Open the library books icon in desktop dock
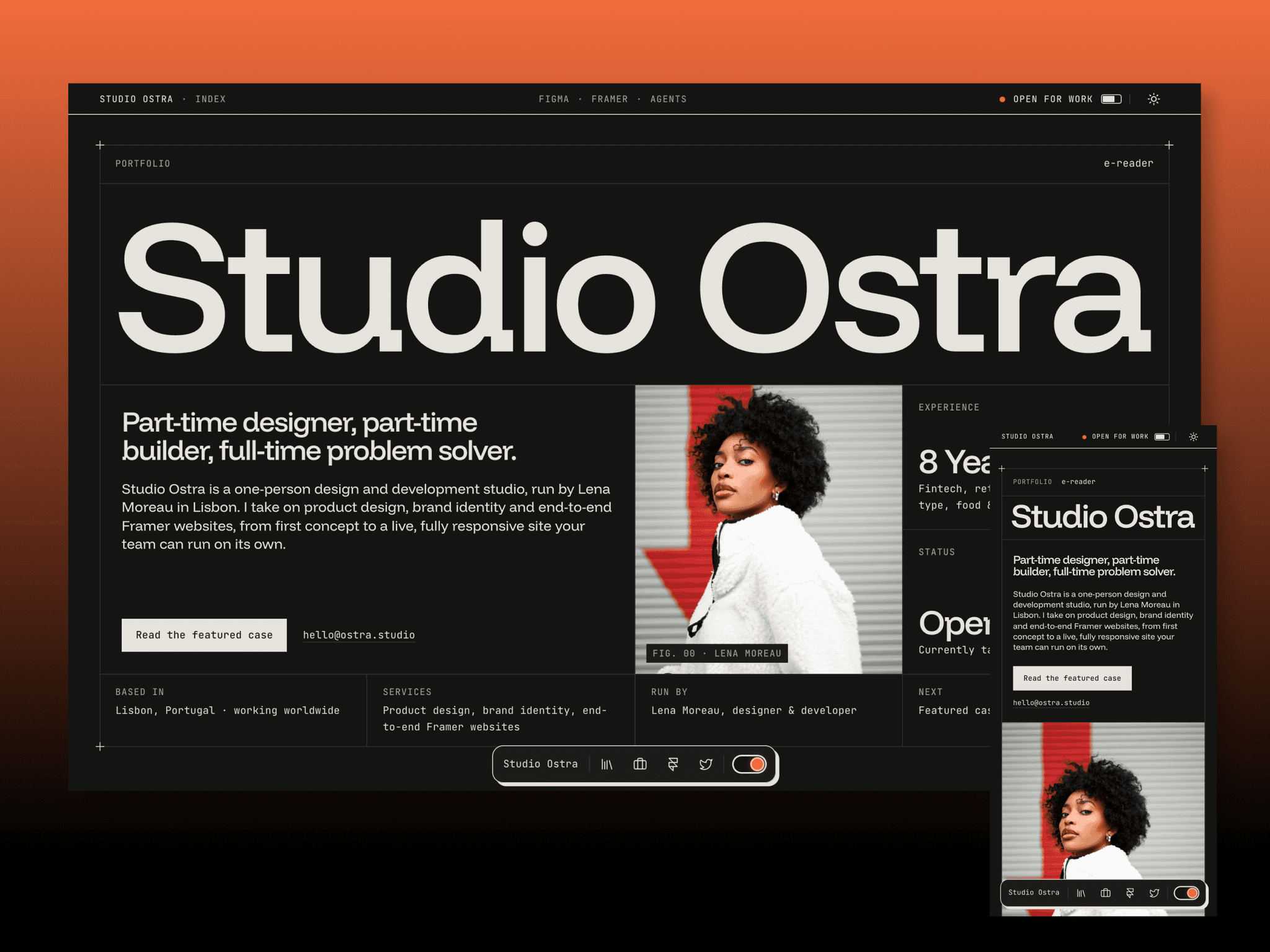The image size is (1270, 952). click(x=606, y=764)
